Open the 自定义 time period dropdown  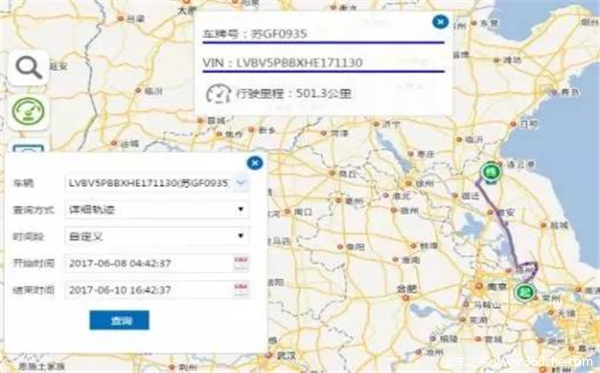[x=157, y=236]
